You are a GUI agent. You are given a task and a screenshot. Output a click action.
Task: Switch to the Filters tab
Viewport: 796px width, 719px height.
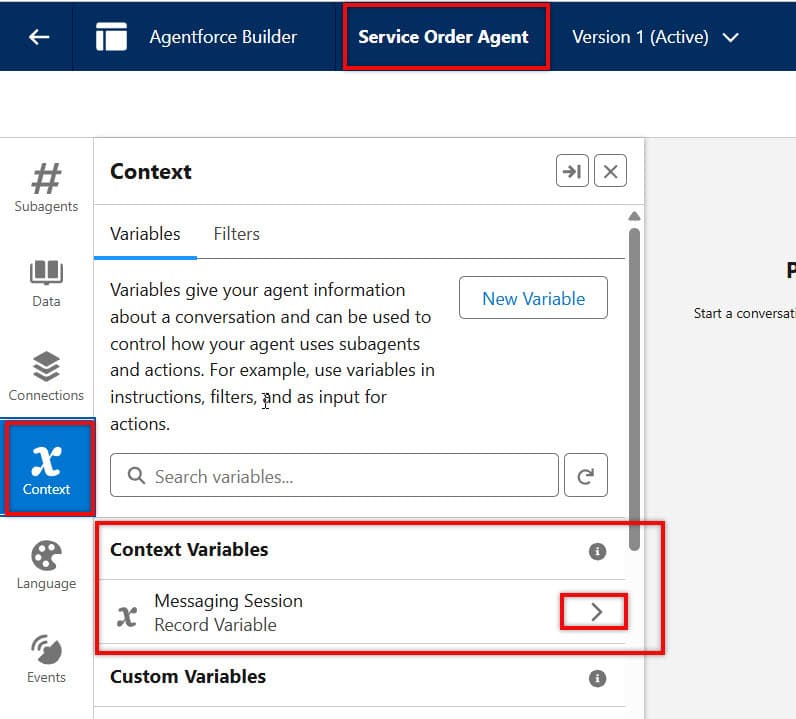click(237, 234)
